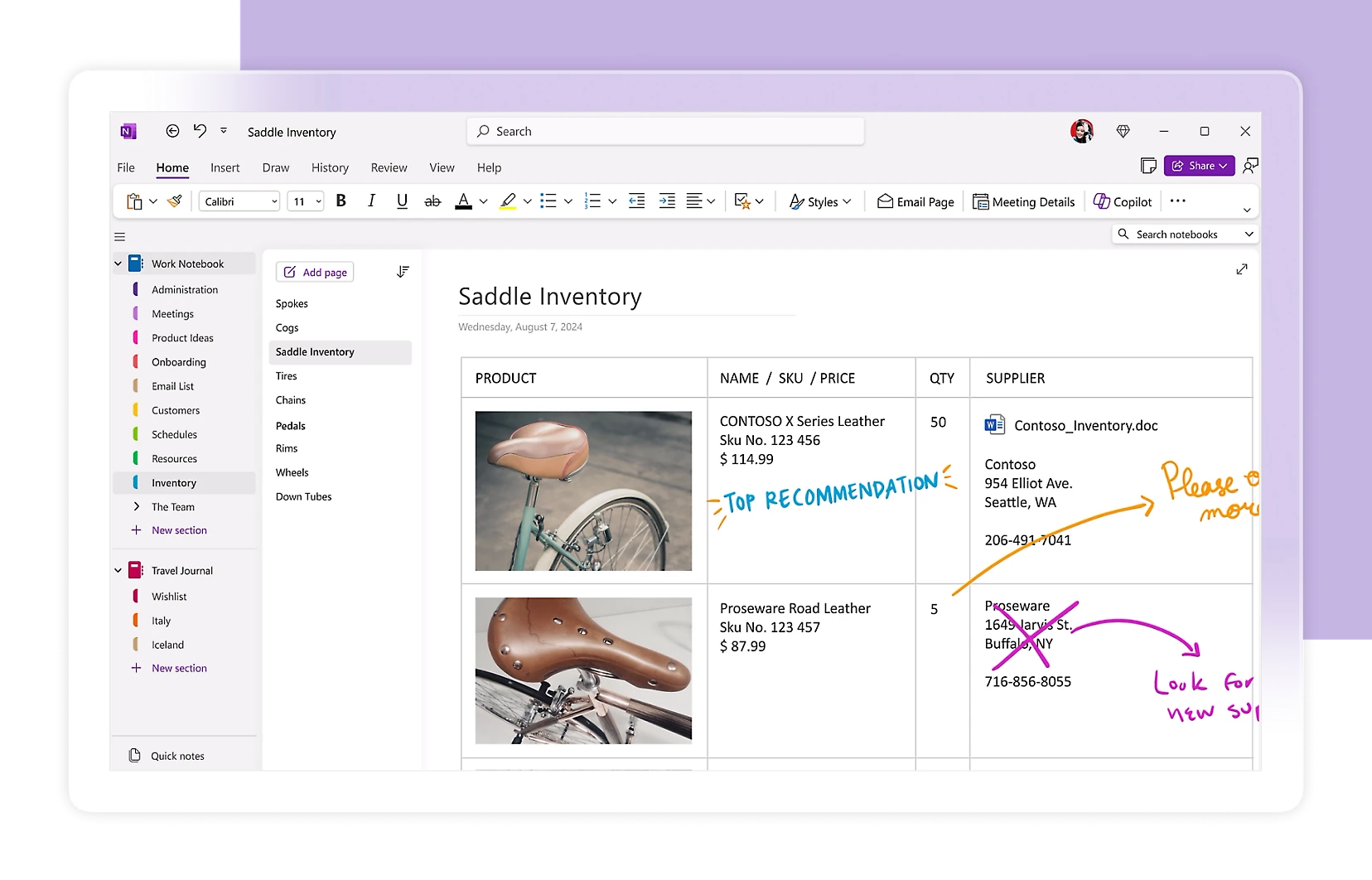The height and width of the screenshot is (880, 1372).
Task: Click the back arrow button
Action: (x=172, y=131)
